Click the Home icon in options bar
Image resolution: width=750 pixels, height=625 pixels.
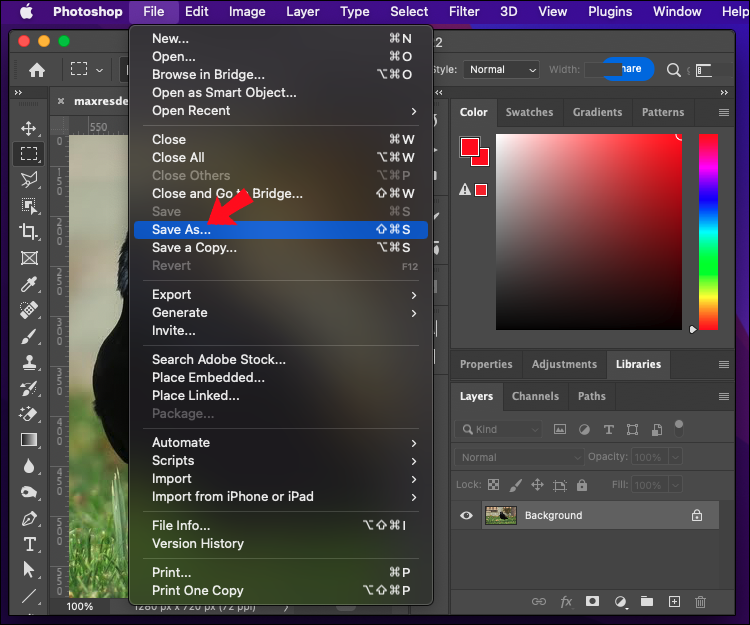[x=37, y=70]
